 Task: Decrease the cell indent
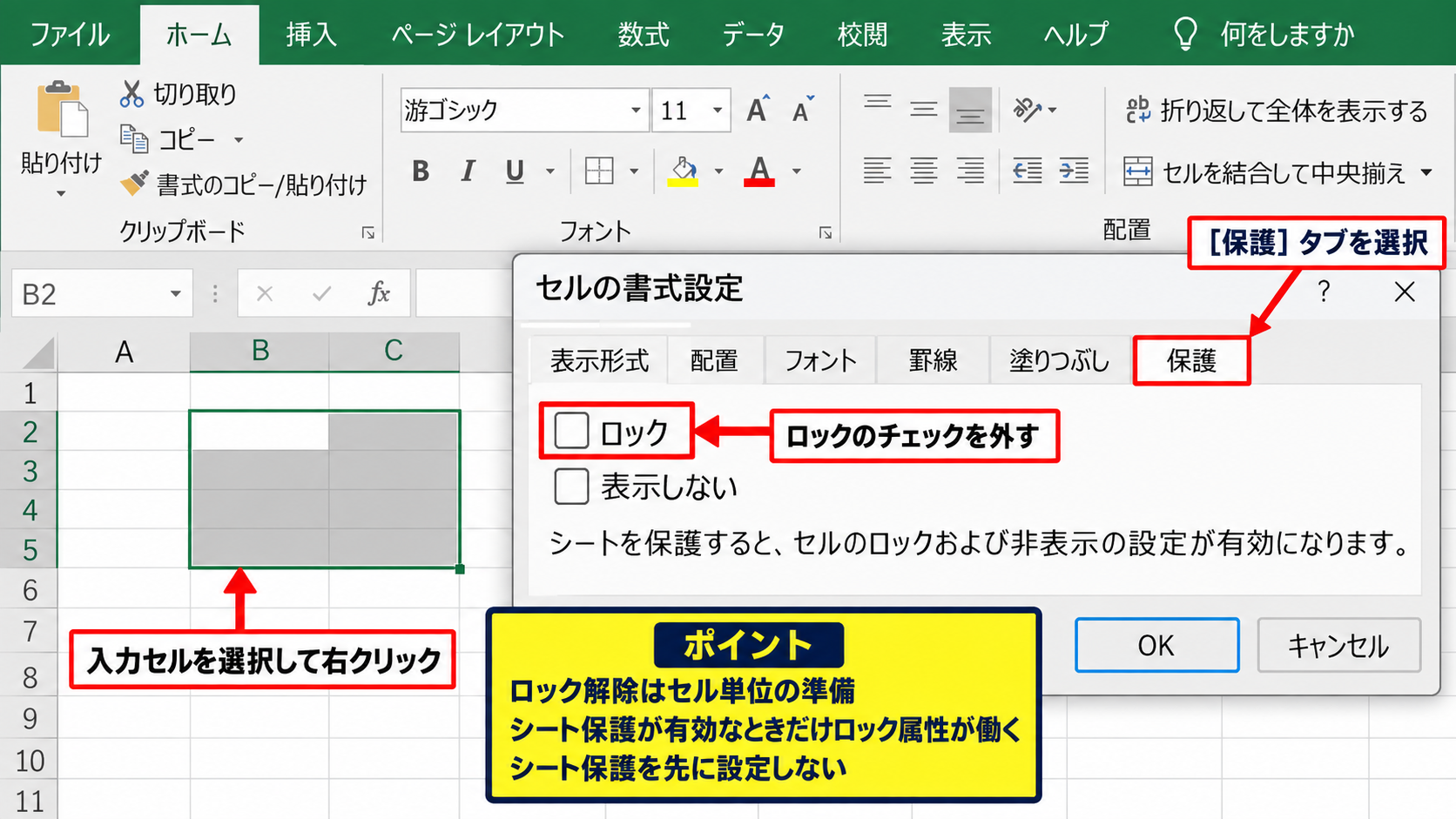coord(1028,171)
